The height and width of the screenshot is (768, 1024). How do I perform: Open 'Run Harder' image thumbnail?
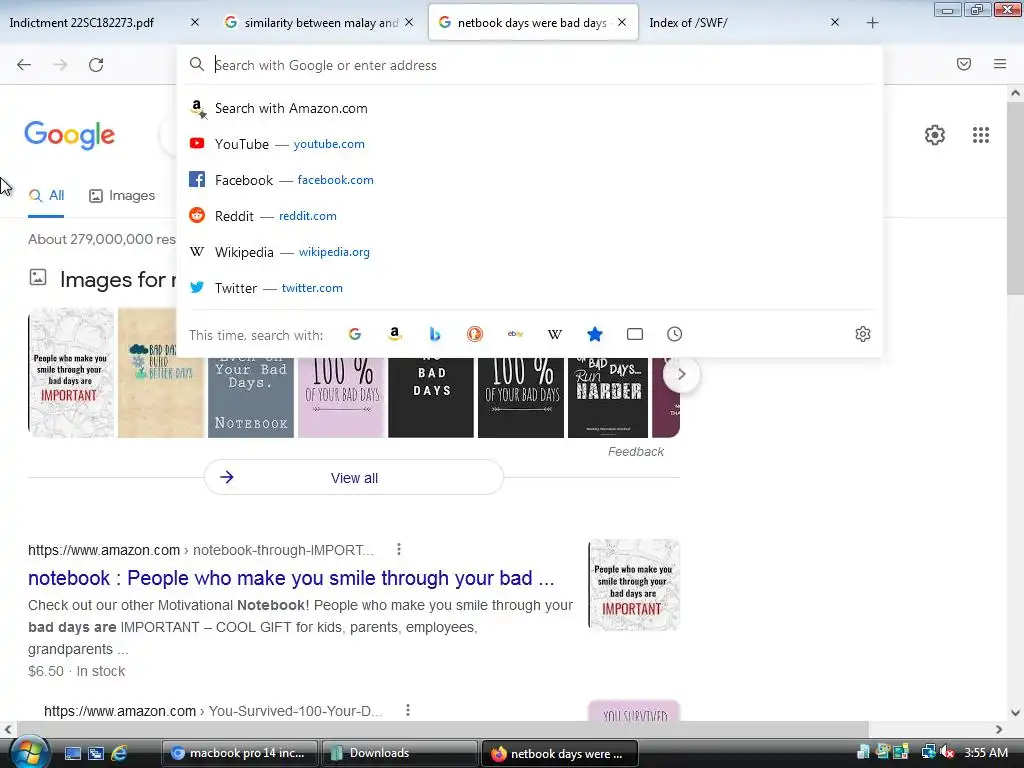(x=608, y=397)
